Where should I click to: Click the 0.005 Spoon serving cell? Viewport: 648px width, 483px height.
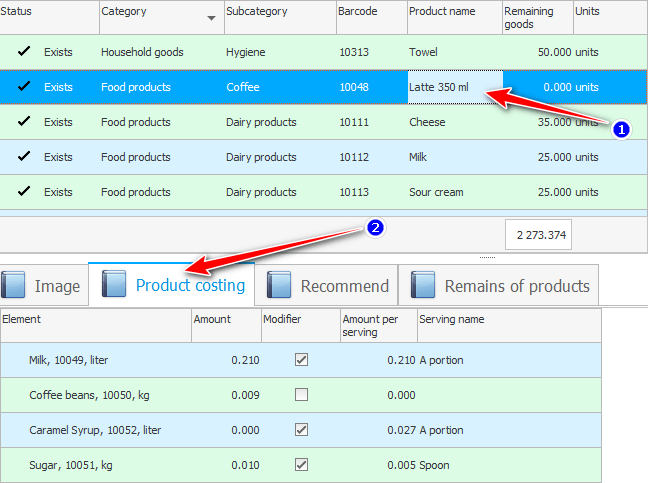418,465
